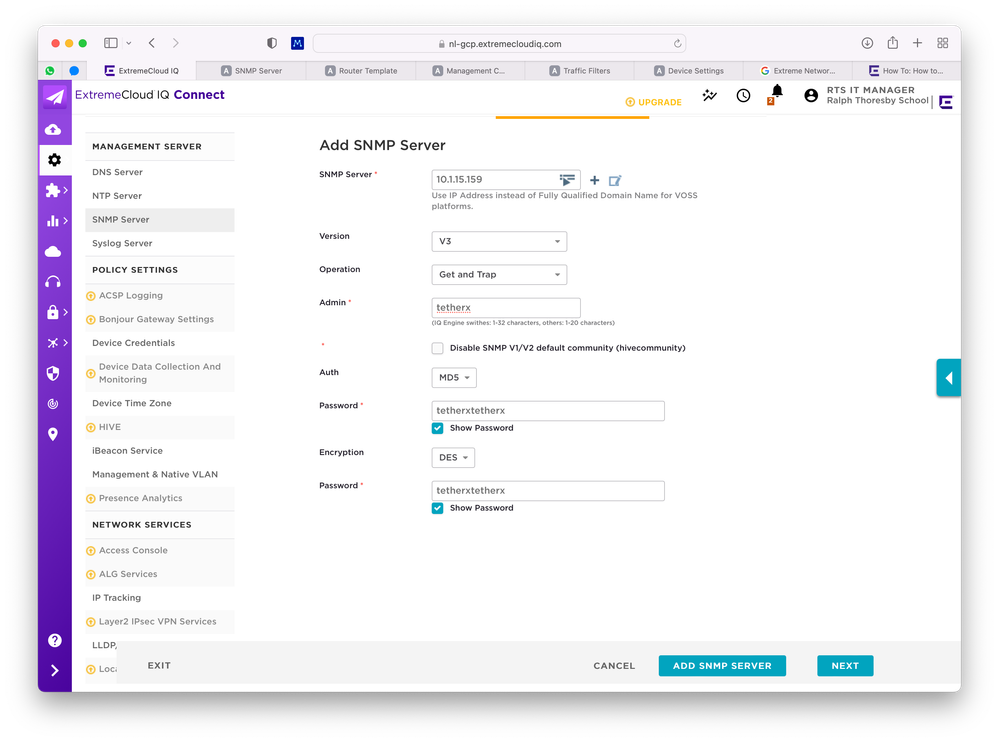Image resolution: width=999 pixels, height=742 pixels.
Task: Open the notifications bell icon
Action: pos(777,92)
